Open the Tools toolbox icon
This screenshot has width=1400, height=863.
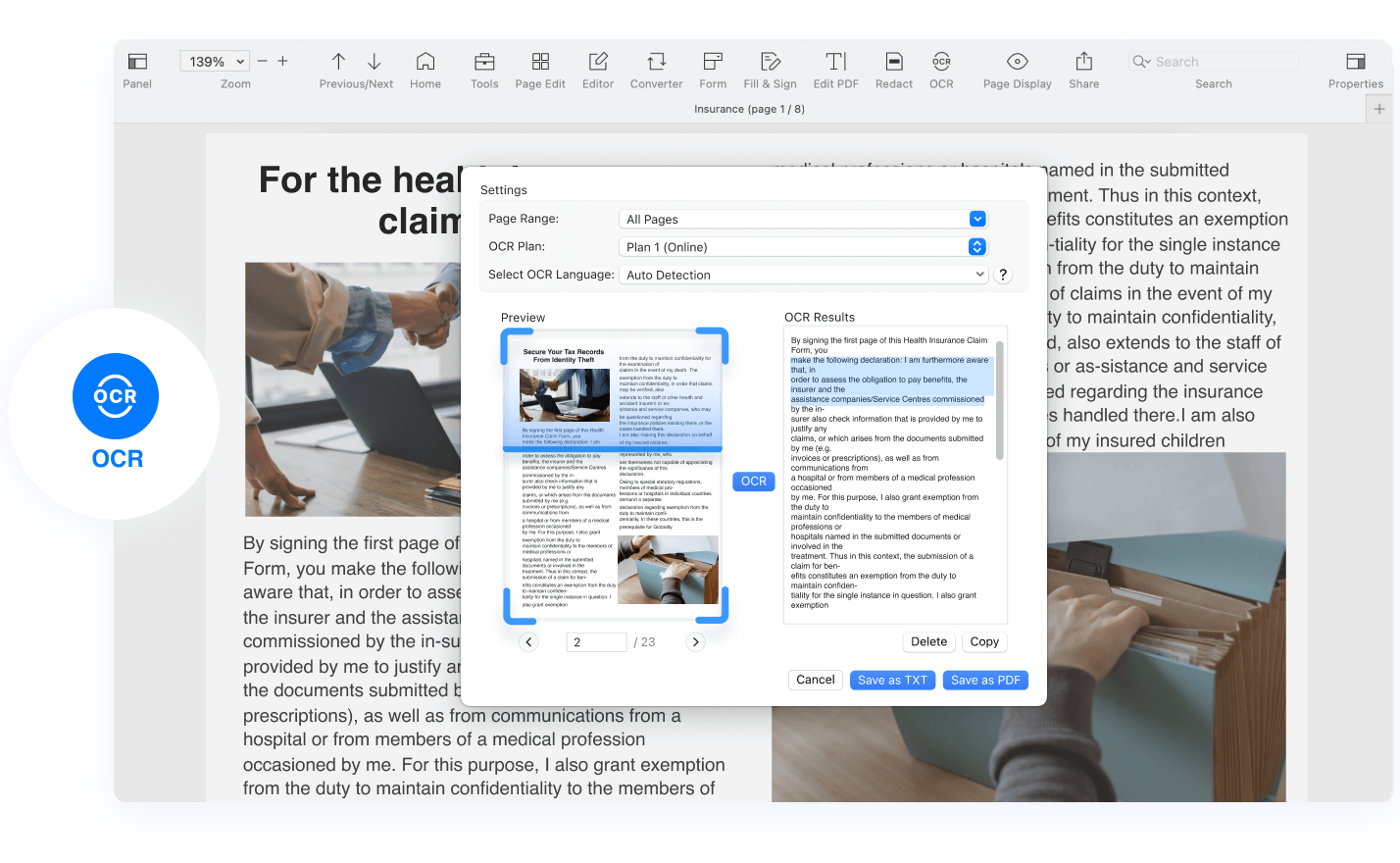coord(484,62)
